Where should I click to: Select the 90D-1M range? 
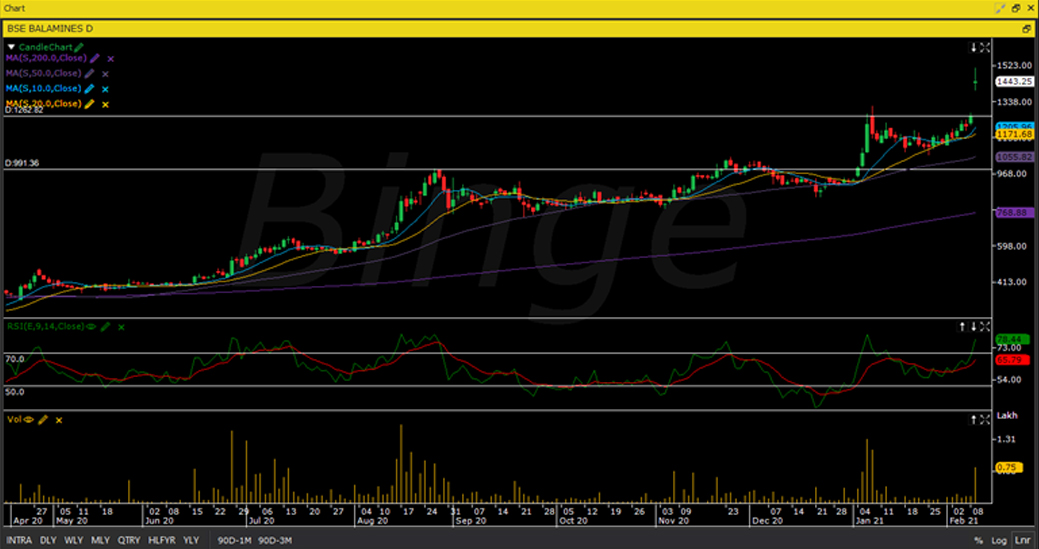[x=235, y=540]
